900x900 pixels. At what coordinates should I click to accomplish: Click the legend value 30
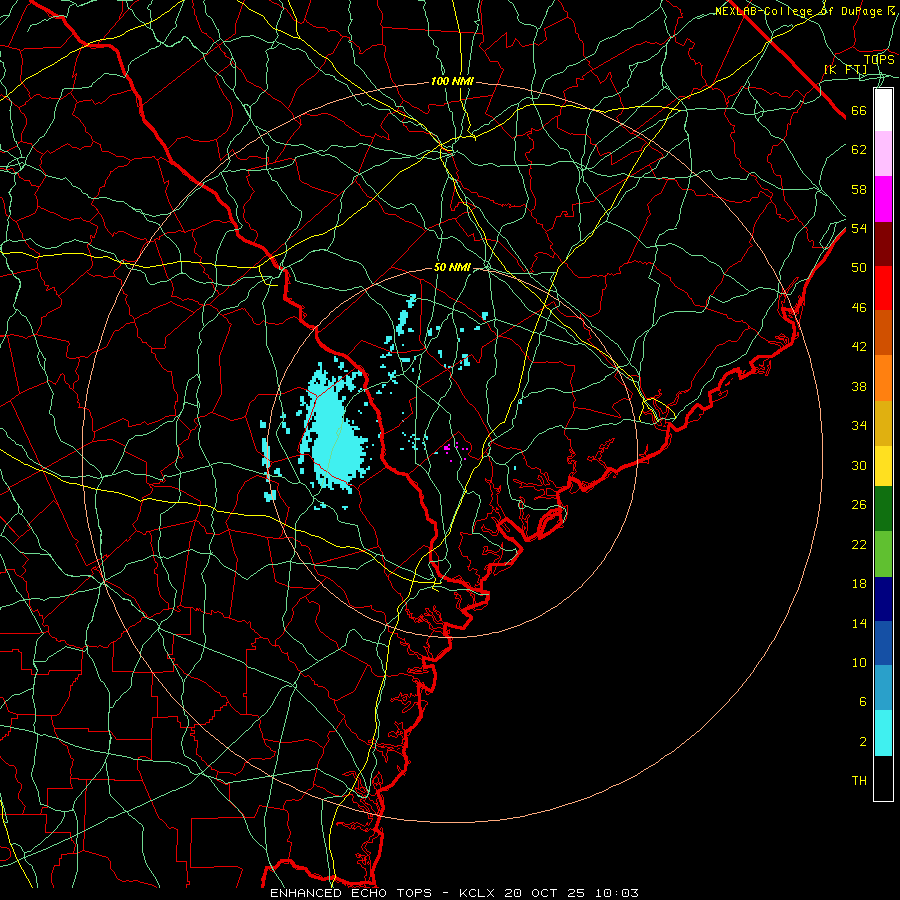(859, 465)
